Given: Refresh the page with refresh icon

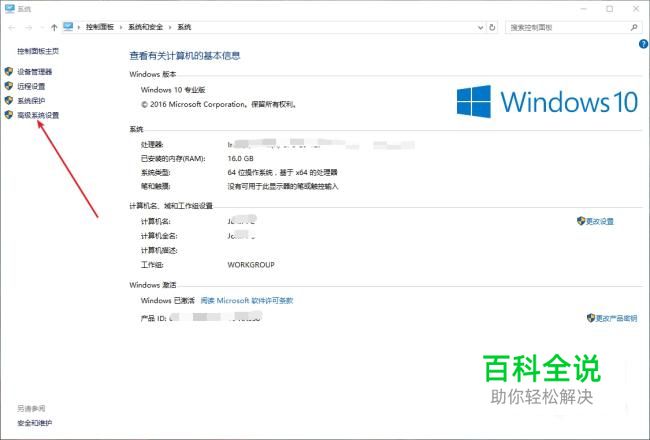Looking at the screenshot, I should [x=492, y=27].
